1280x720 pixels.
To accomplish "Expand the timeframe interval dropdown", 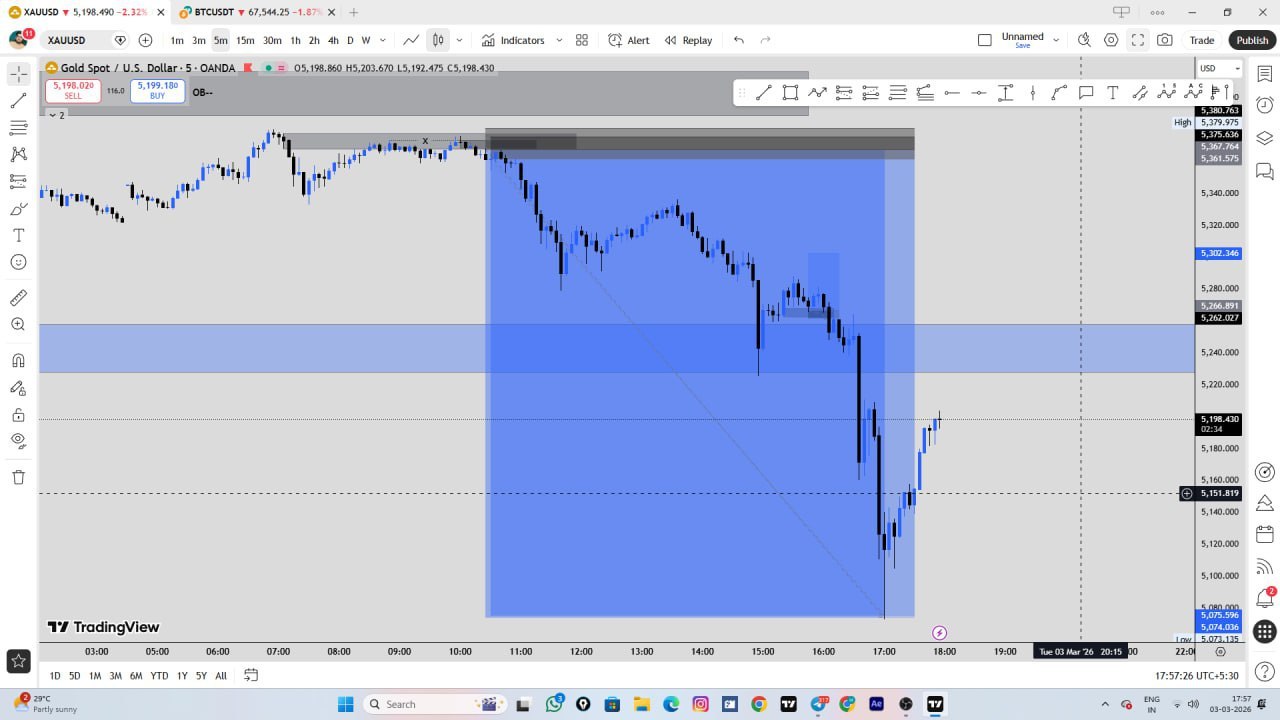I will (x=385, y=40).
